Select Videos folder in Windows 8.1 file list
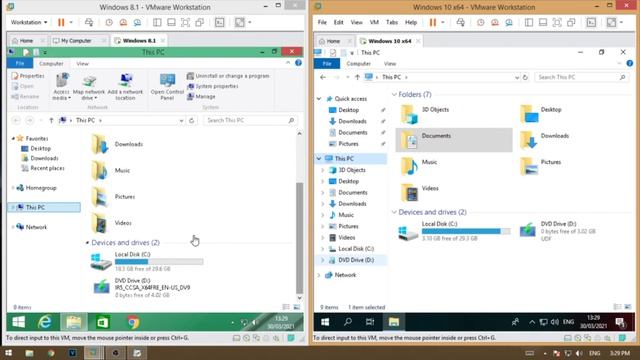This screenshot has width=640, height=360. [x=111, y=223]
